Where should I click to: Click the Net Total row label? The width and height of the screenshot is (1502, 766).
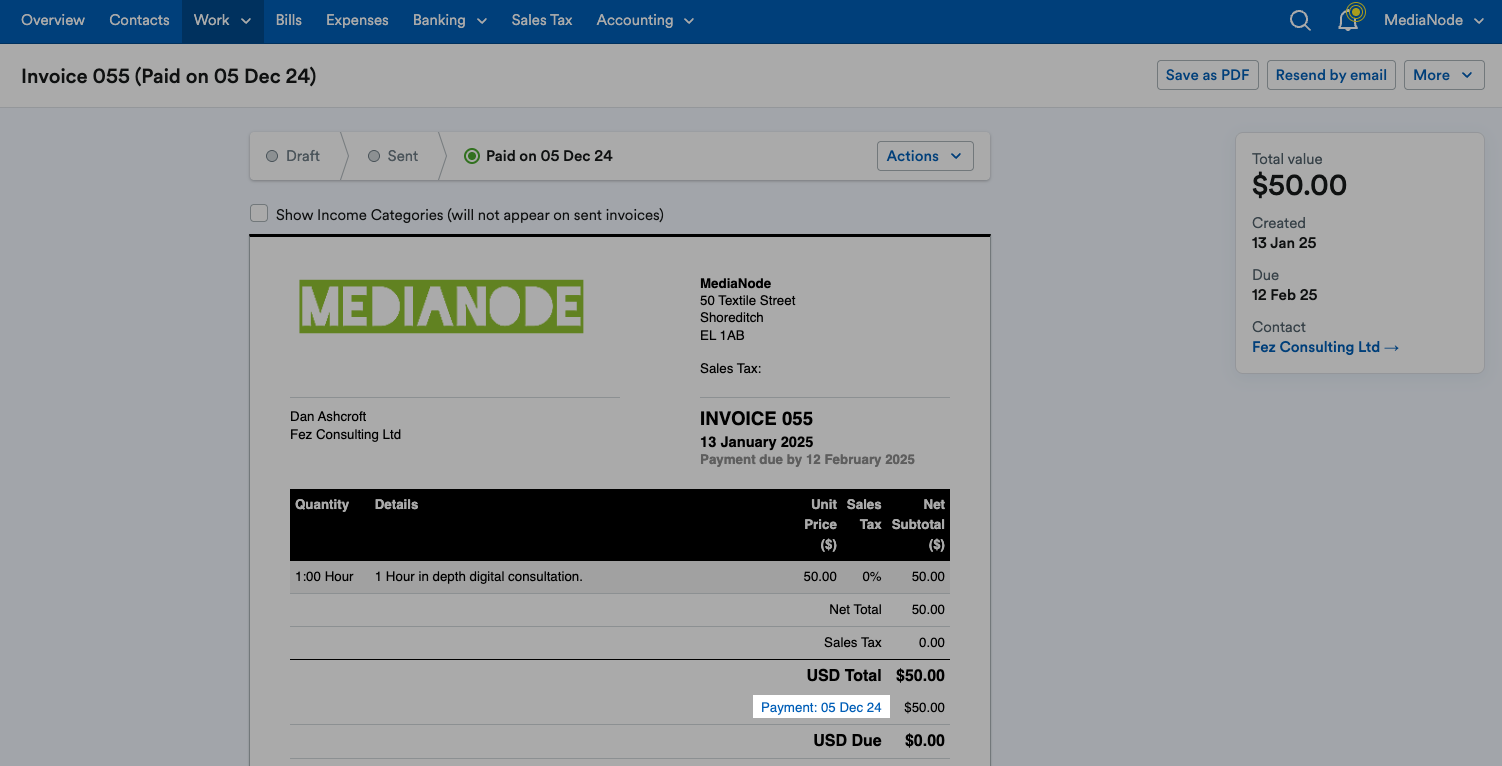click(855, 609)
